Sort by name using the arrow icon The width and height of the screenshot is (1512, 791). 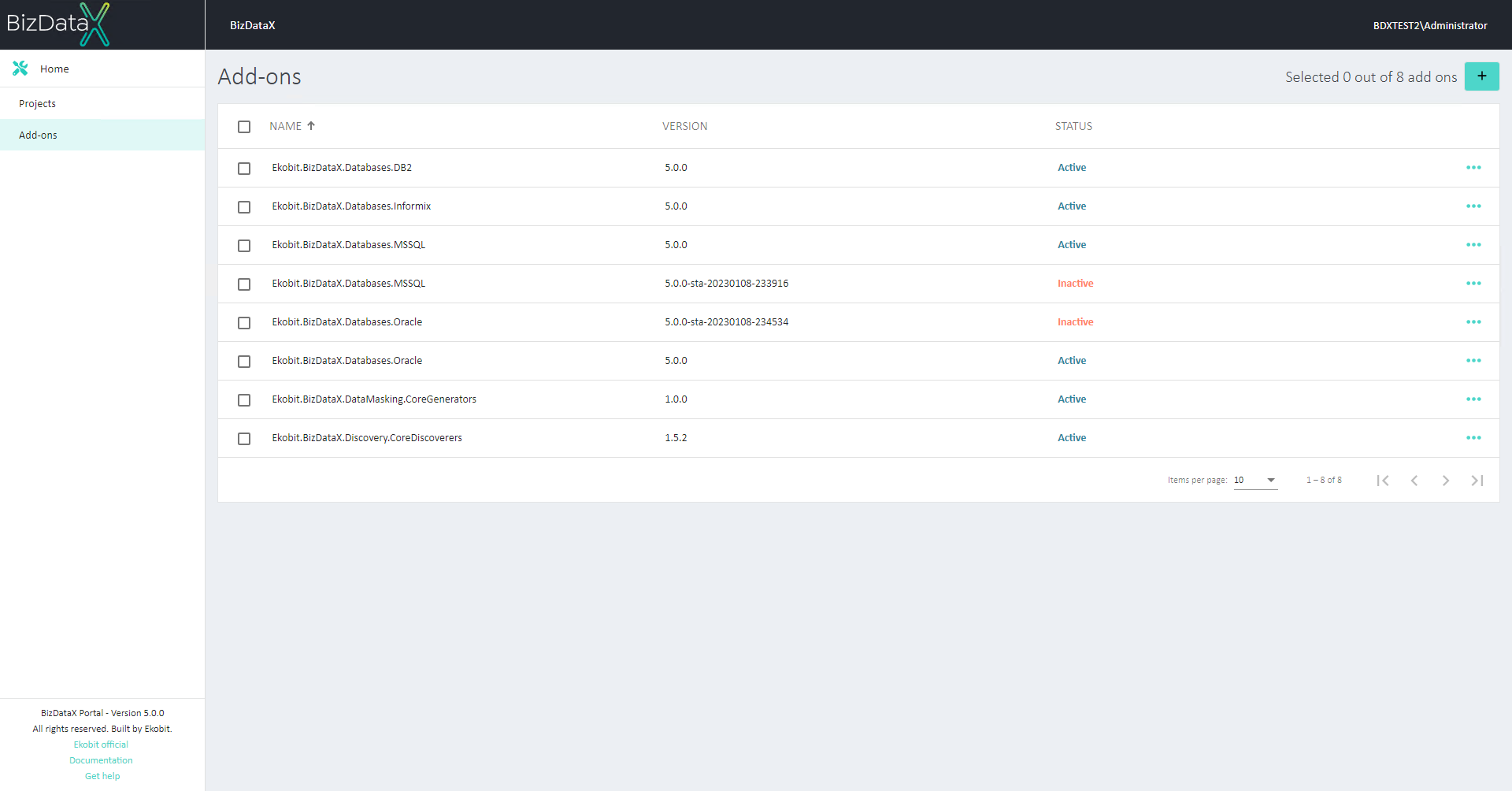(311, 126)
